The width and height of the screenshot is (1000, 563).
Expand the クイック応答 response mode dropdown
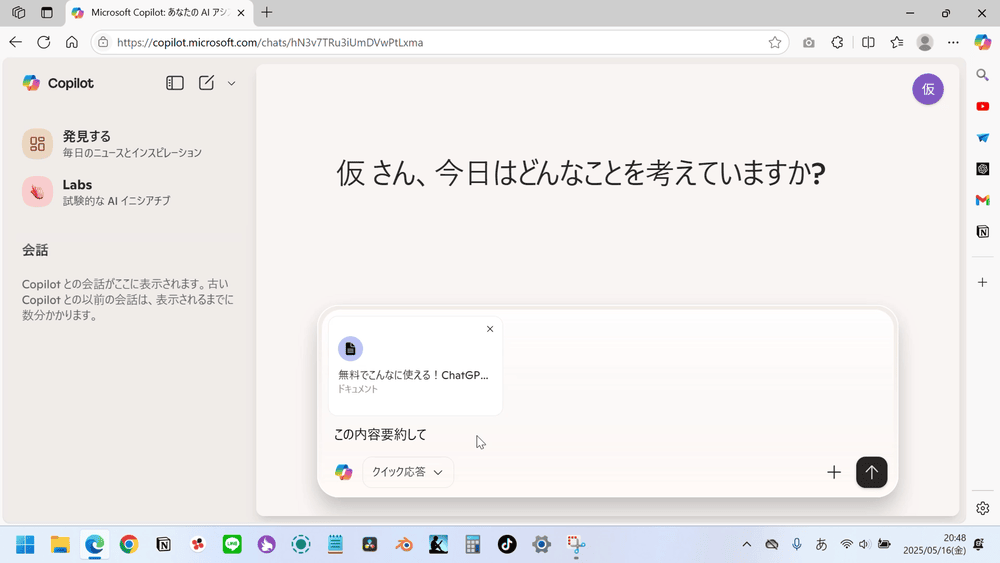(407, 472)
